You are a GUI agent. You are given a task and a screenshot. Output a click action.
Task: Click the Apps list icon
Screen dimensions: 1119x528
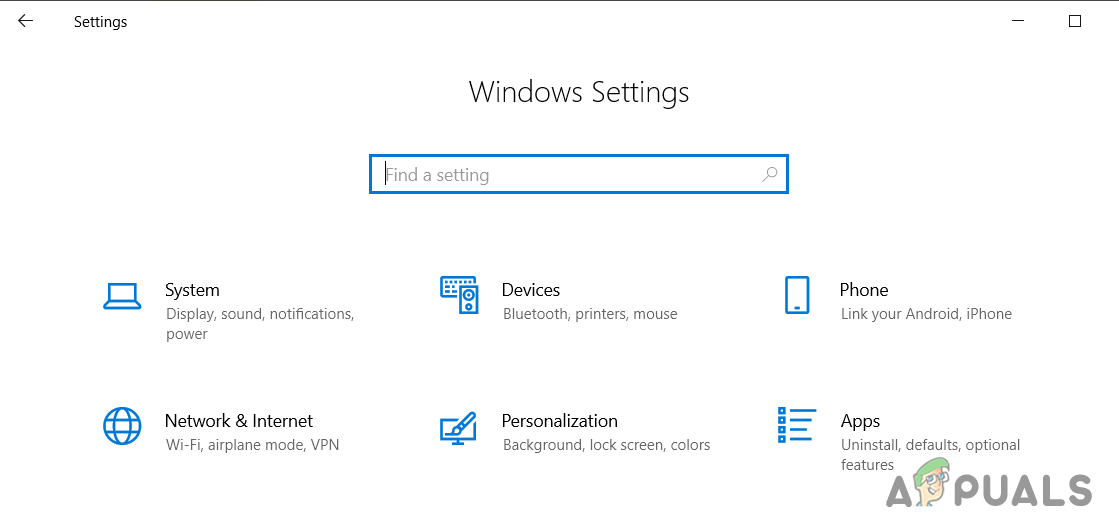pyautogui.click(x=796, y=425)
